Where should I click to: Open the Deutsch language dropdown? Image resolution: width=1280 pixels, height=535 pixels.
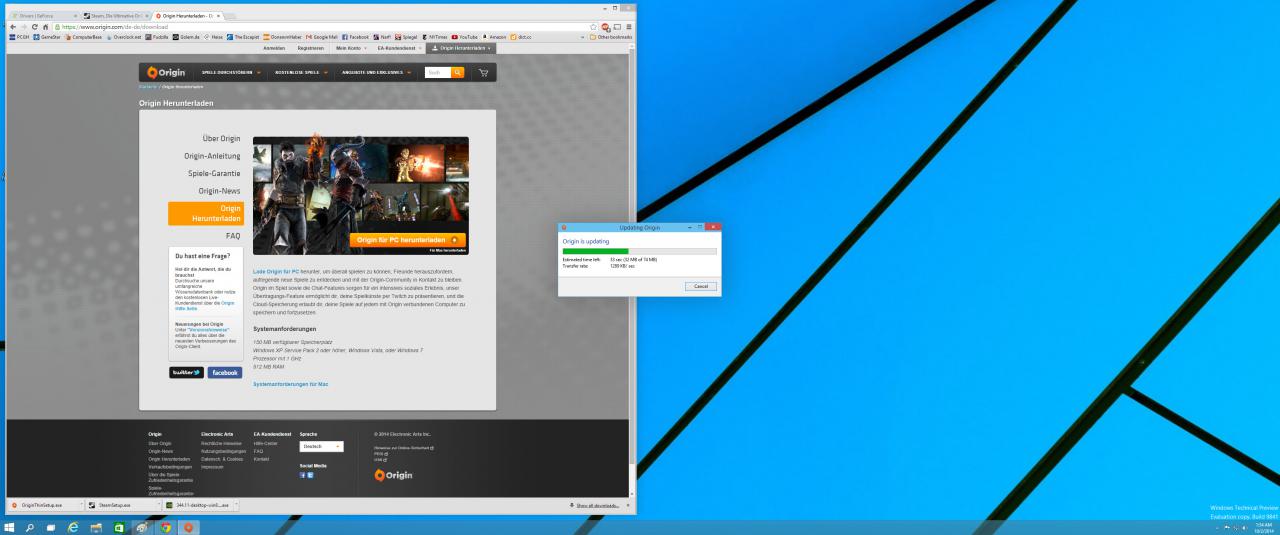321,446
